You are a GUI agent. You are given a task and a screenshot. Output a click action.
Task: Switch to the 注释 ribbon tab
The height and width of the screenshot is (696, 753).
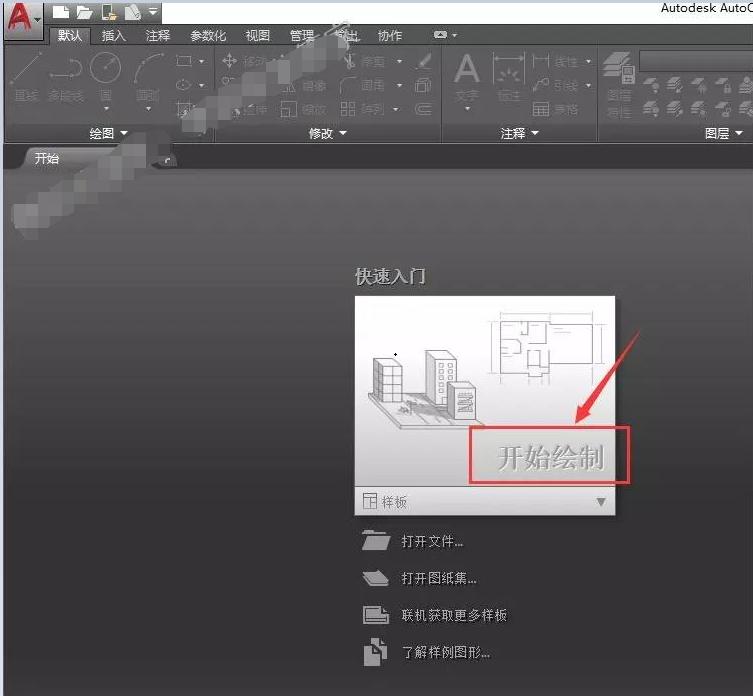pos(158,36)
